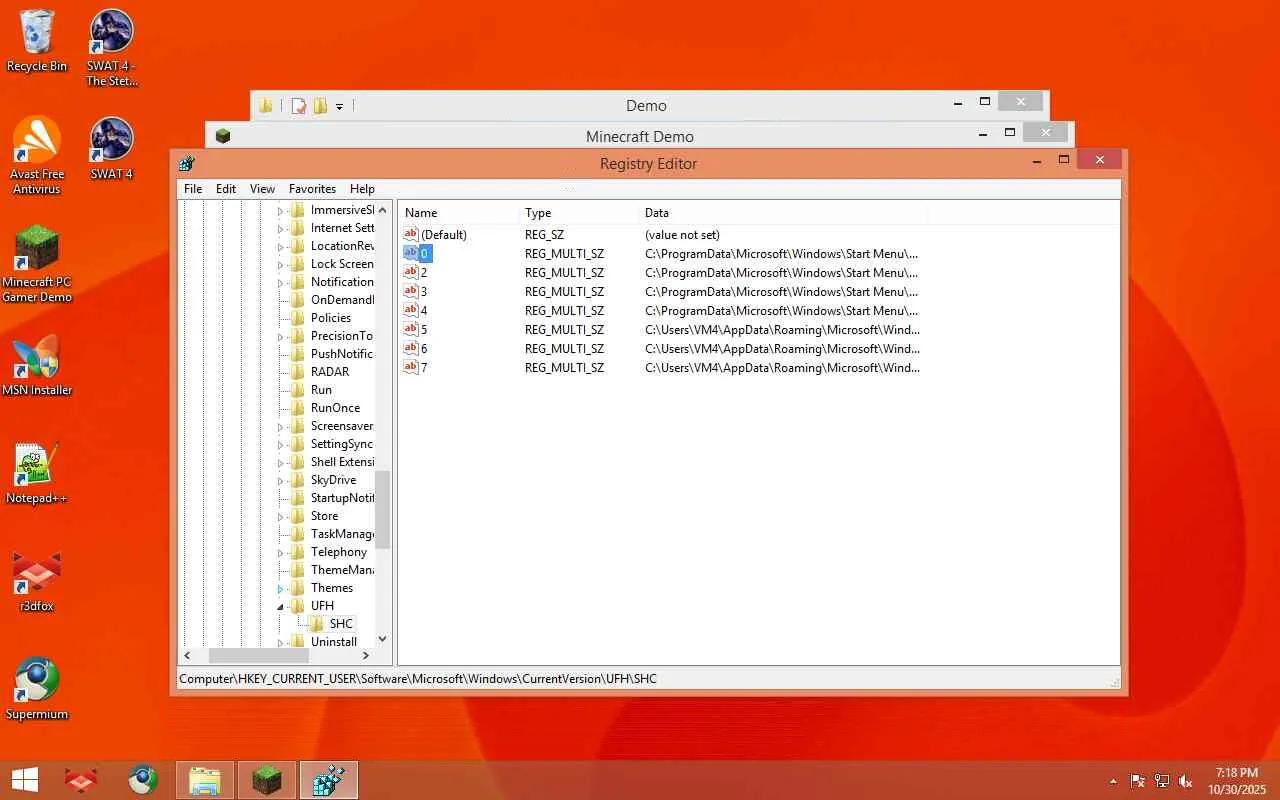Image resolution: width=1280 pixels, height=800 pixels.
Task: Select Minecraft PC Gamer Demo desktop icon
Action: click(x=37, y=264)
